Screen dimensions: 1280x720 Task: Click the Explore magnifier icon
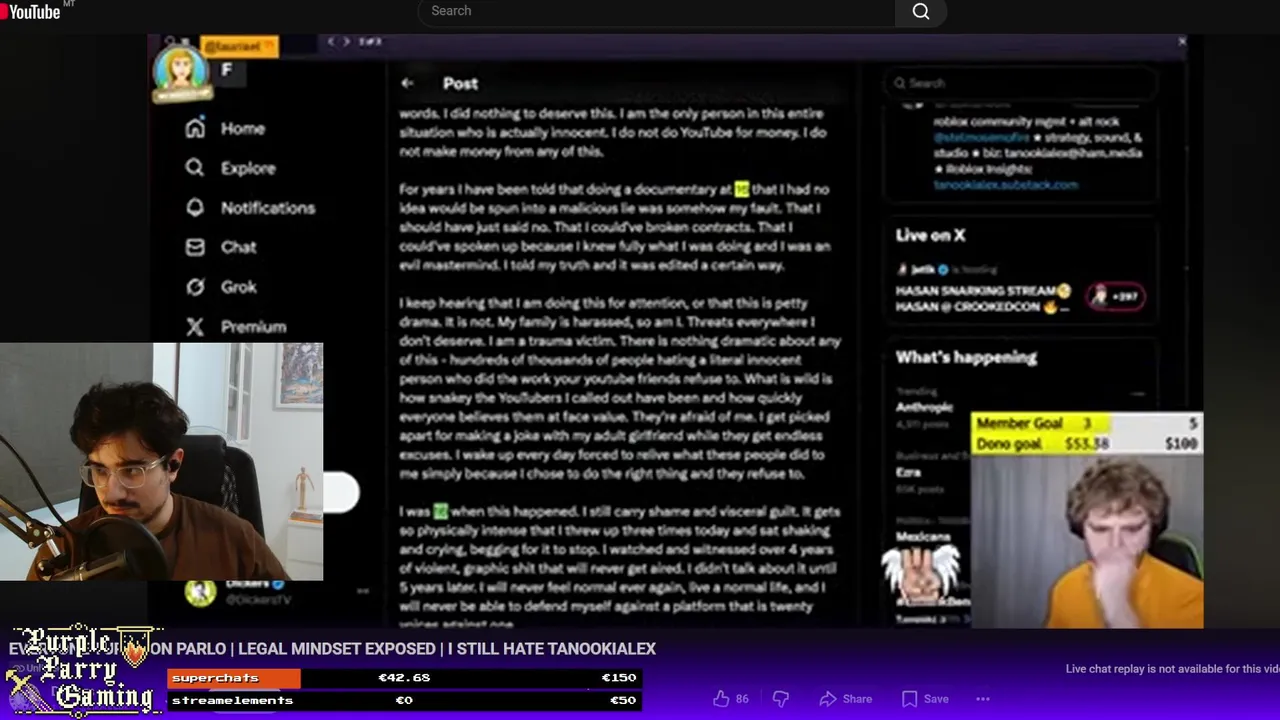point(195,168)
